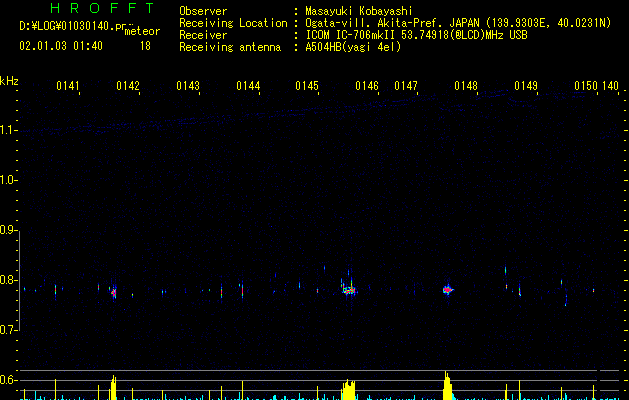Click the 0148 time marker

click(466, 86)
